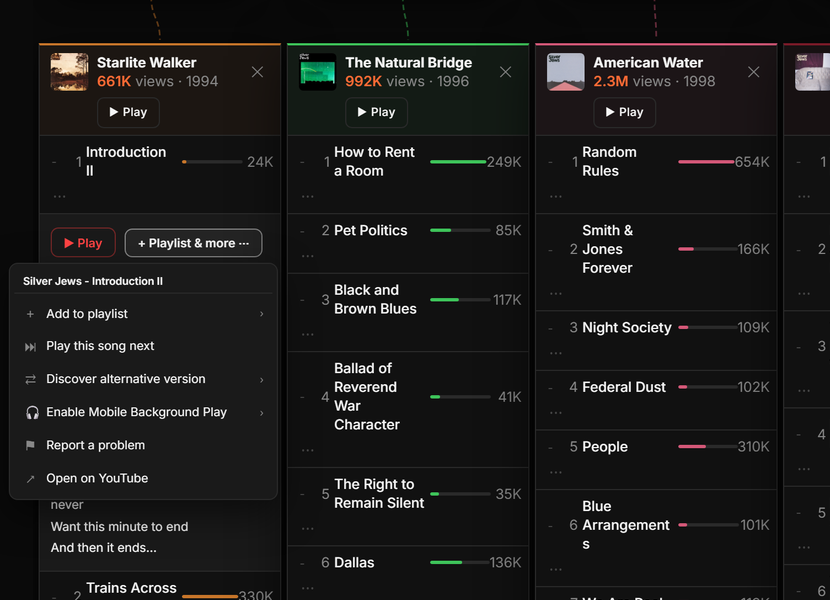Open ellipsis options under Ballad of Reverend War Character
This screenshot has height=600, width=830.
tap(308, 450)
